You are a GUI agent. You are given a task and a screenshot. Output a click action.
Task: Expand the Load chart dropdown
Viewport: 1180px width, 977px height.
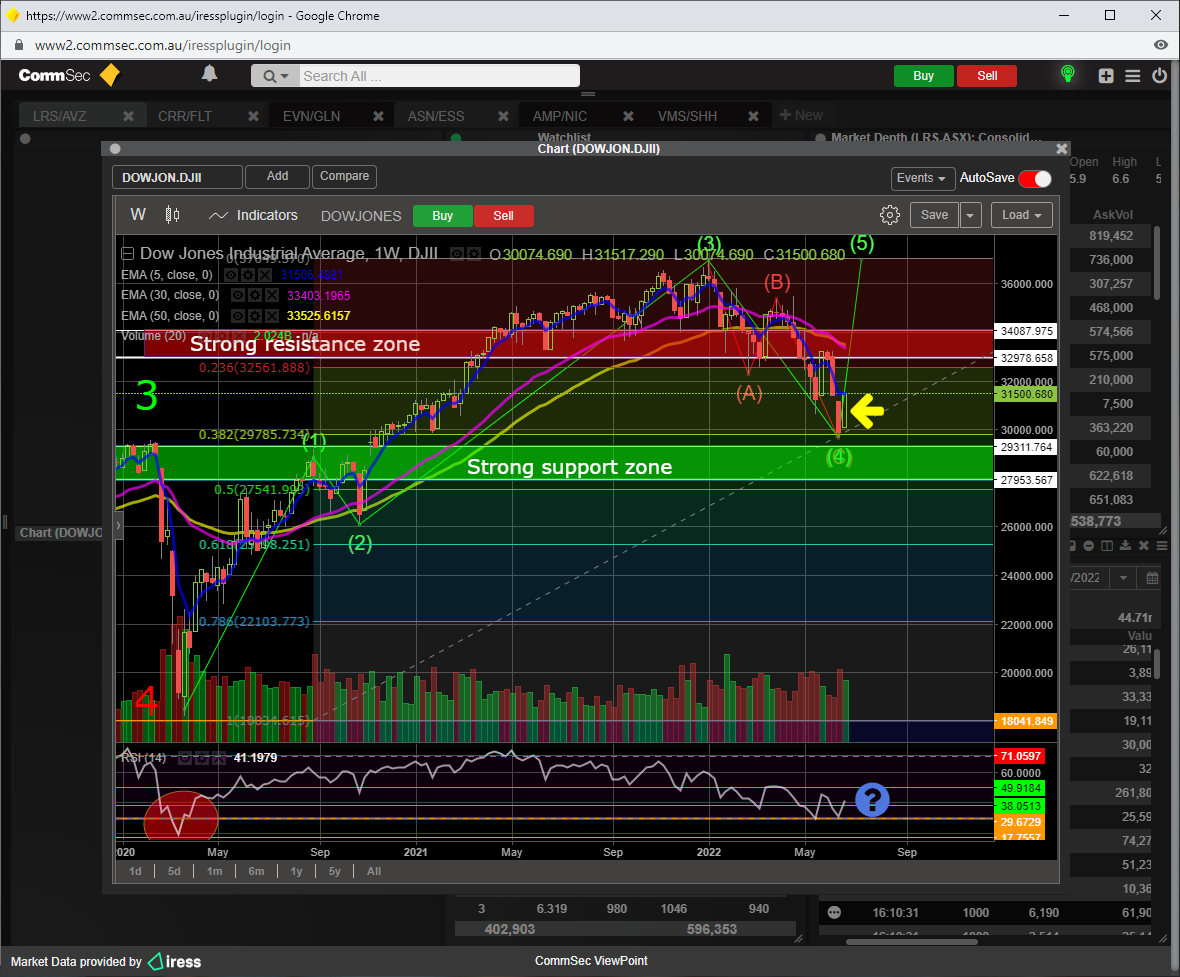[x=1021, y=215]
